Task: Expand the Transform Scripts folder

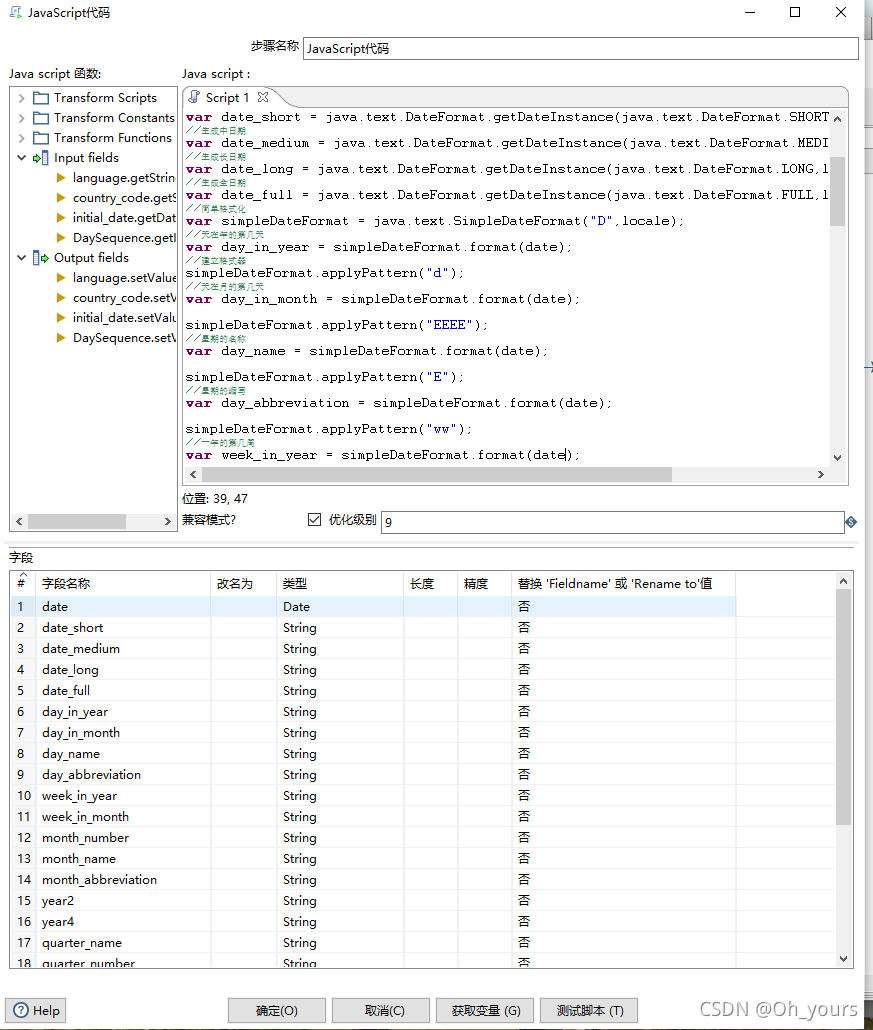Action: 21,98
